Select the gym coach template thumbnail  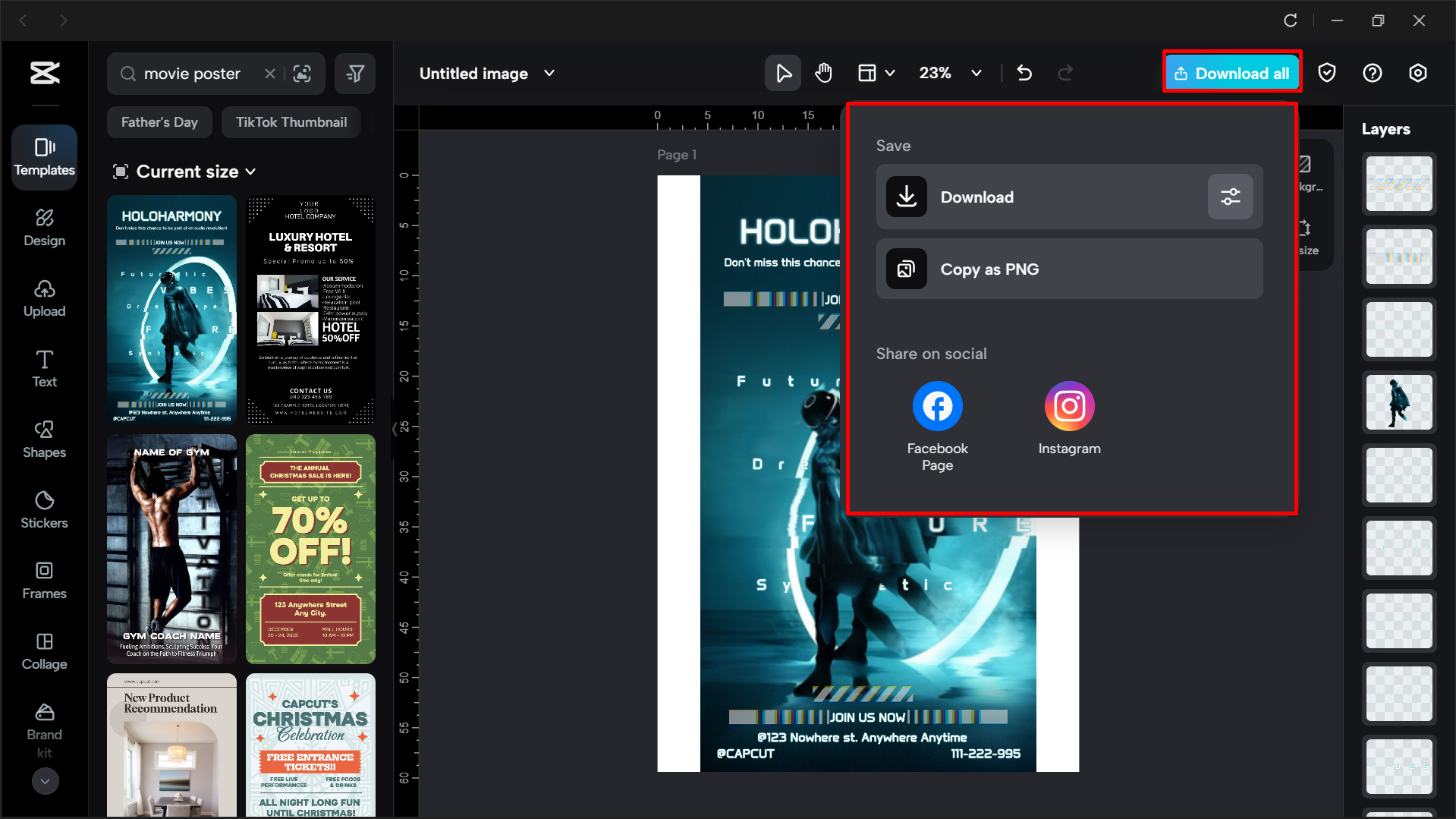(171, 549)
